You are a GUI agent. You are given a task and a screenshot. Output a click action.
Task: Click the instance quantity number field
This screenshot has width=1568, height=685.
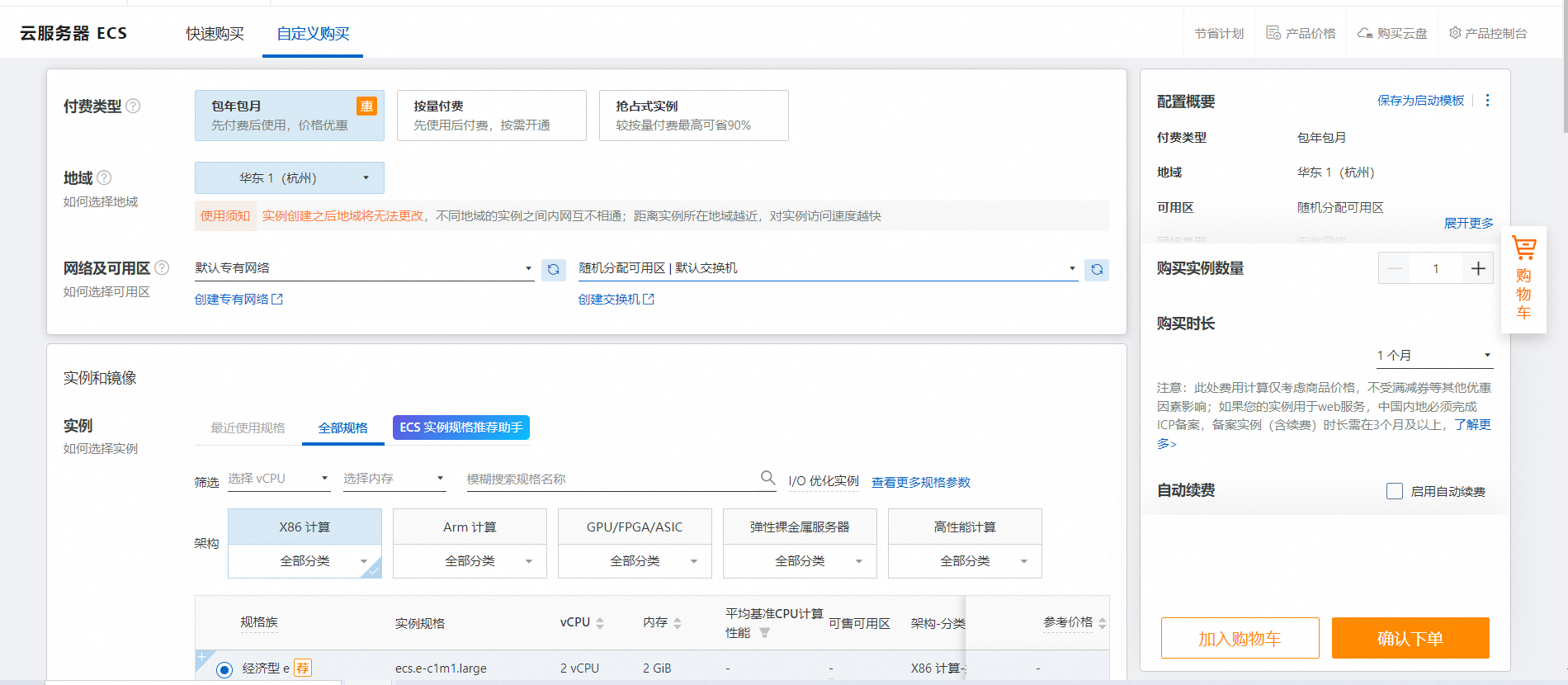tap(1436, 268)
